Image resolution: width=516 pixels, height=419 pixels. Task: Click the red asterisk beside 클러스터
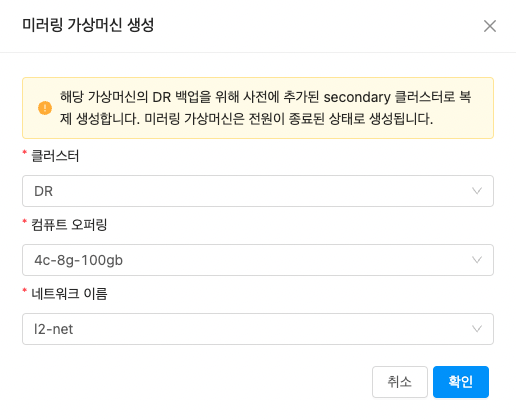25,153
